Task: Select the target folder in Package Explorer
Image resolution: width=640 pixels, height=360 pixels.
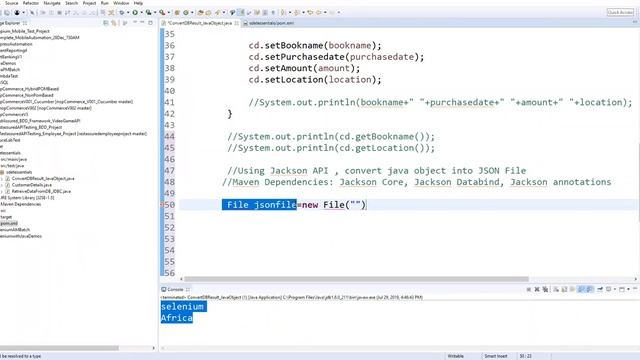Action: click(x=6, y=217)
